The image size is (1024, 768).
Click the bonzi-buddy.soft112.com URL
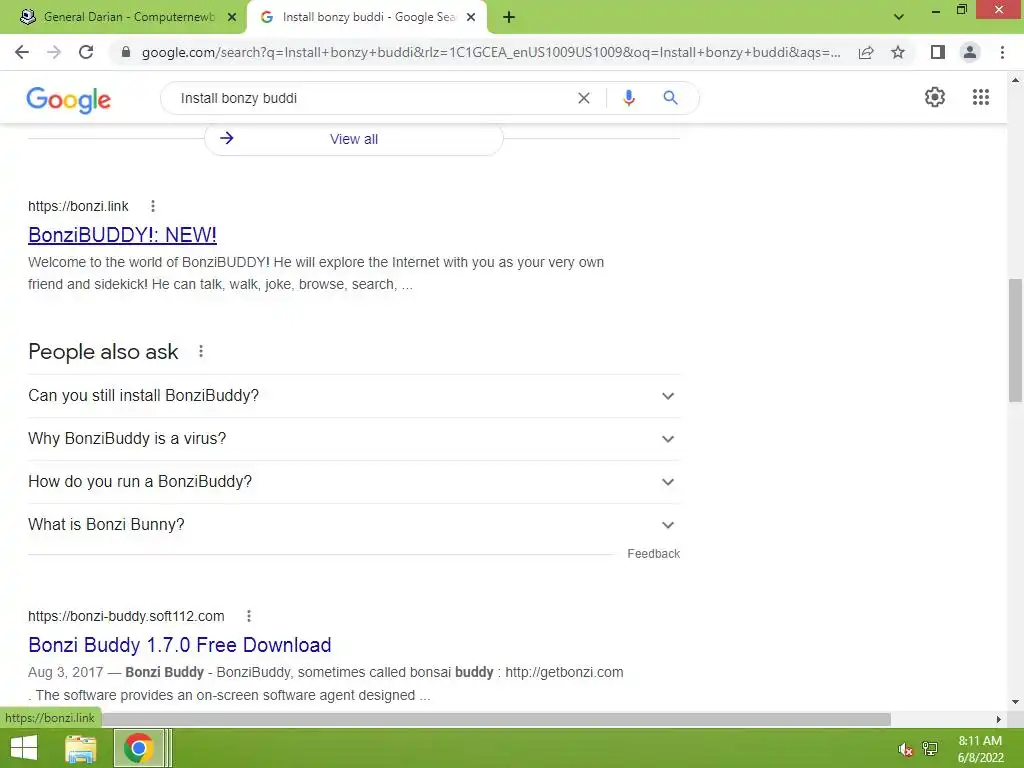[126, 616]
